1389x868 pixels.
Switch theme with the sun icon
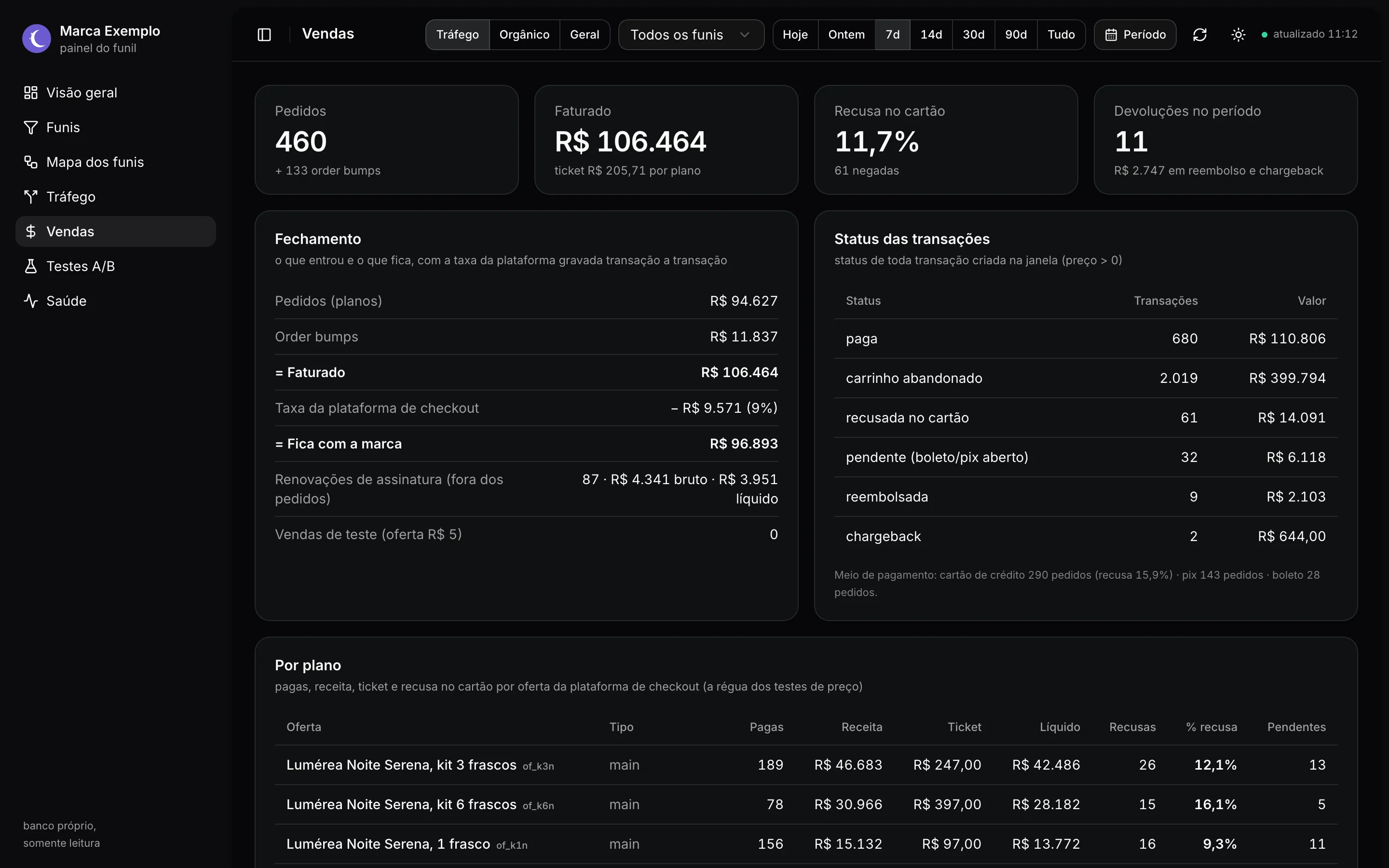pyautogui.click(x=1238, y=34)
